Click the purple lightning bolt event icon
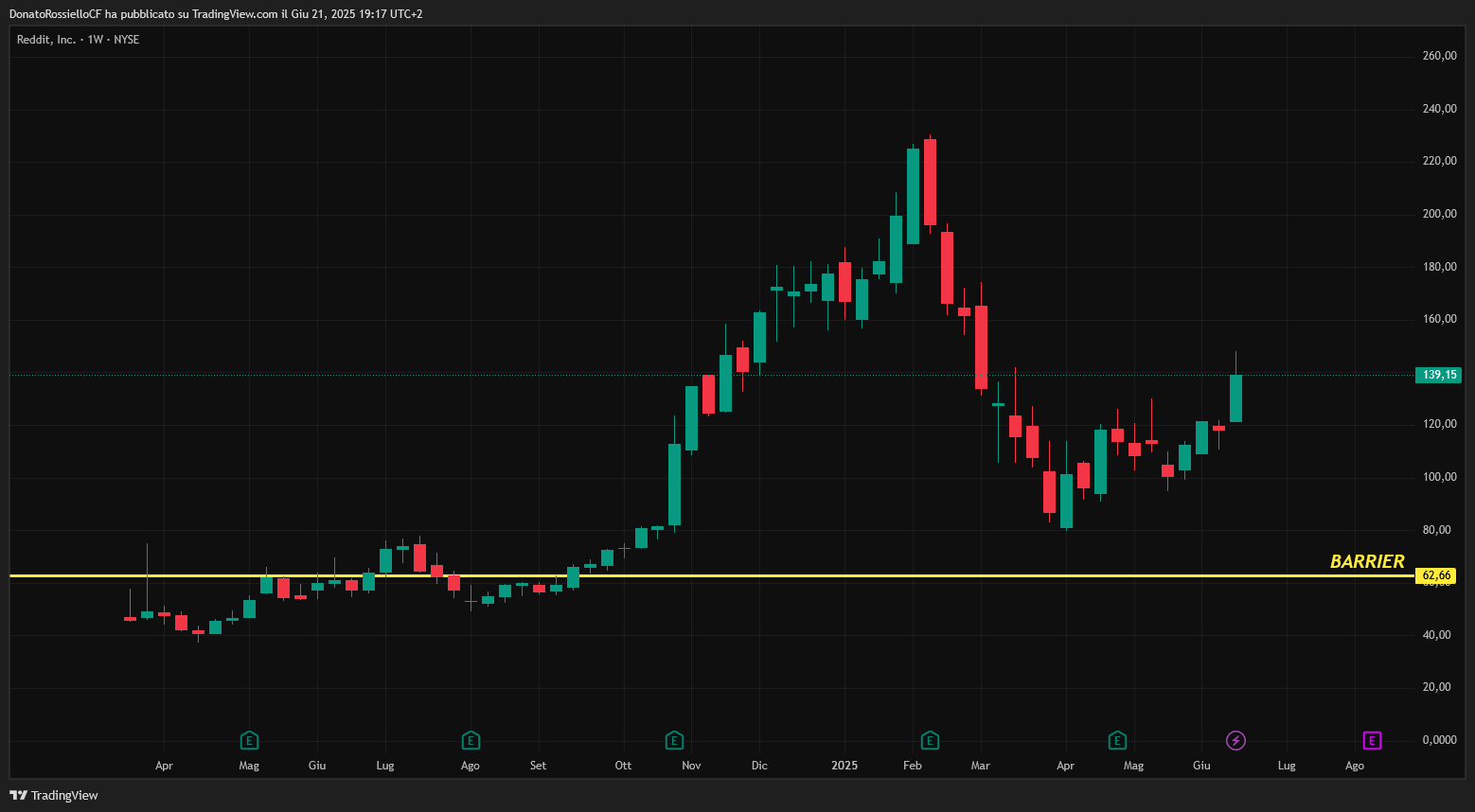1475x812 pixels. (1235, 740)
